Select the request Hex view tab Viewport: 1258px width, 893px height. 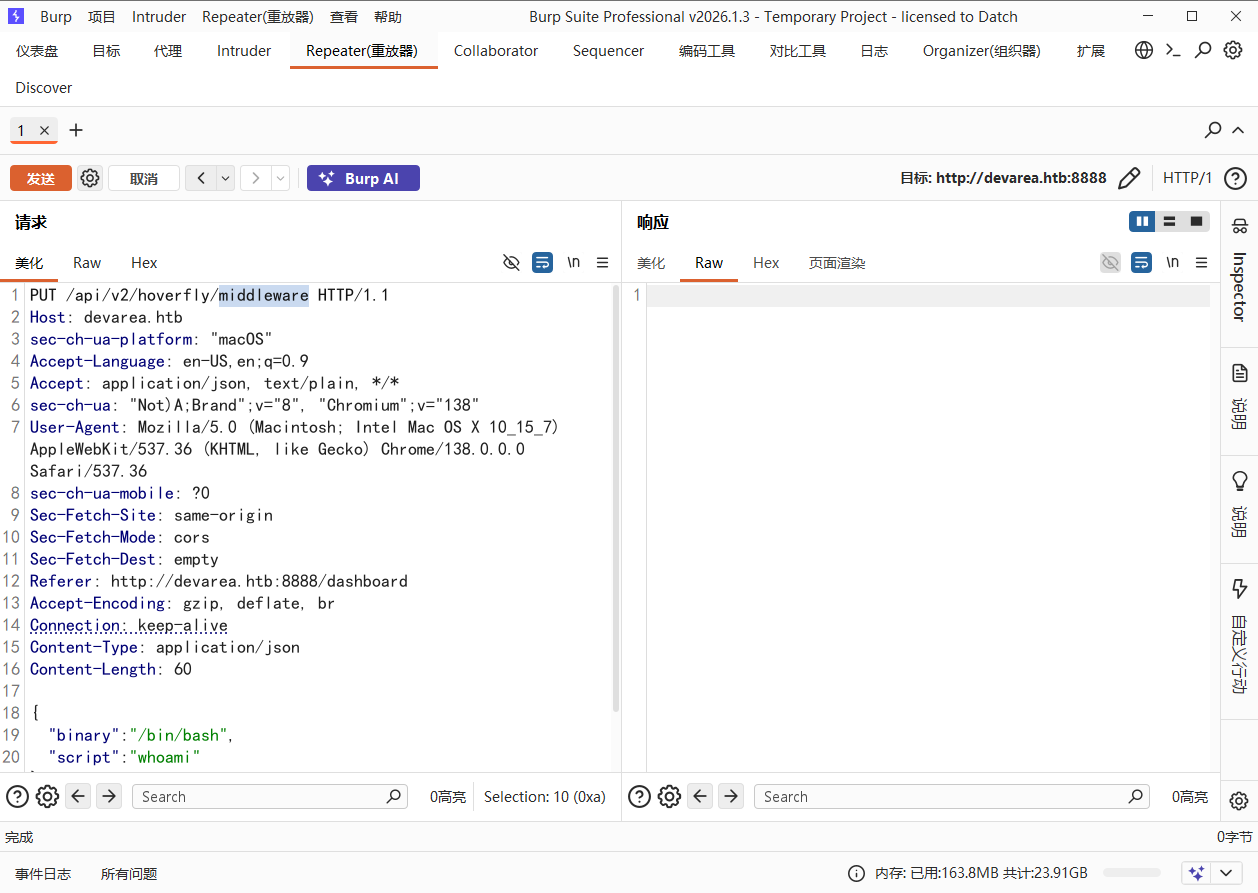pyautogui.click(x=144, y=262)
